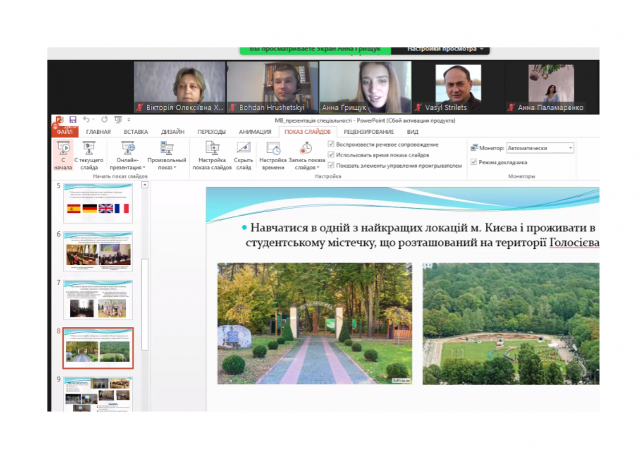Click Анна Грищук video tile
The image size is (640, 452).
(365, 87)
